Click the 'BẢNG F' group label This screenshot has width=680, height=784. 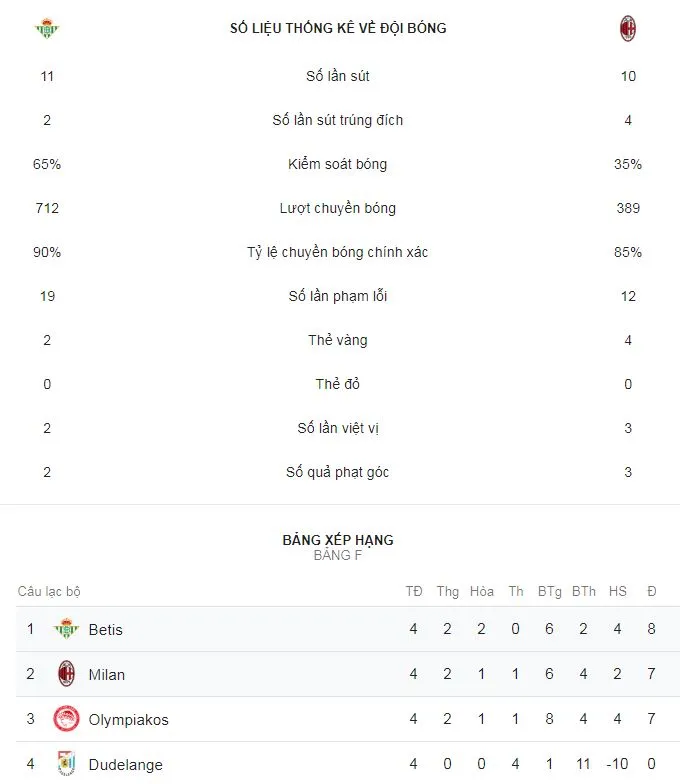(338, 555)
